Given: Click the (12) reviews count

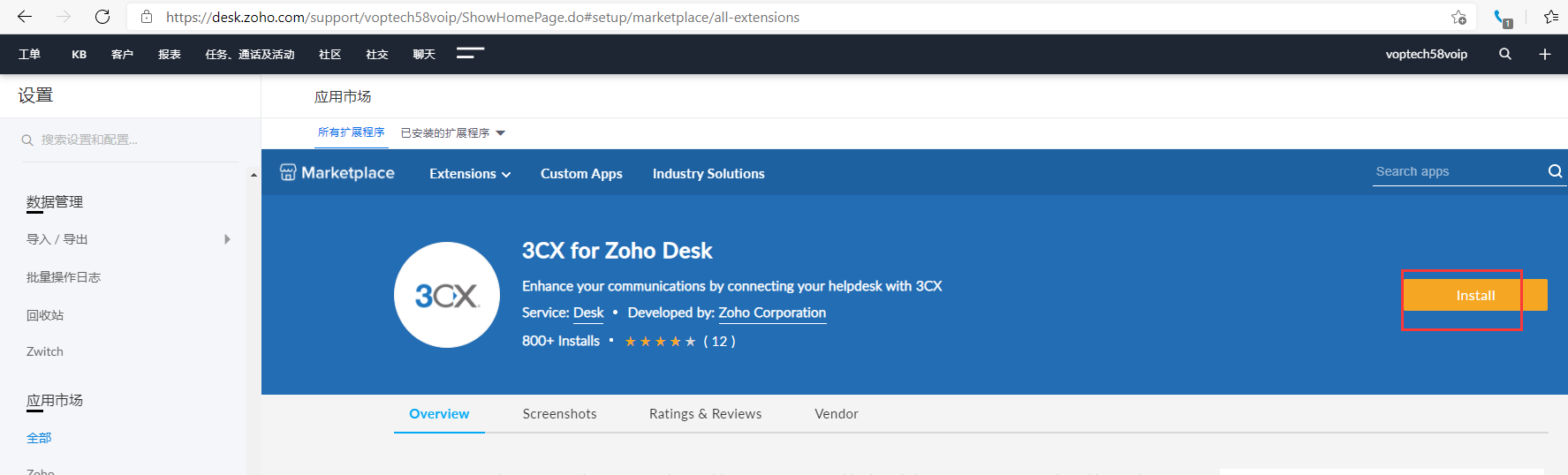Looking at the screenshot, I should (x=719, y=342).
